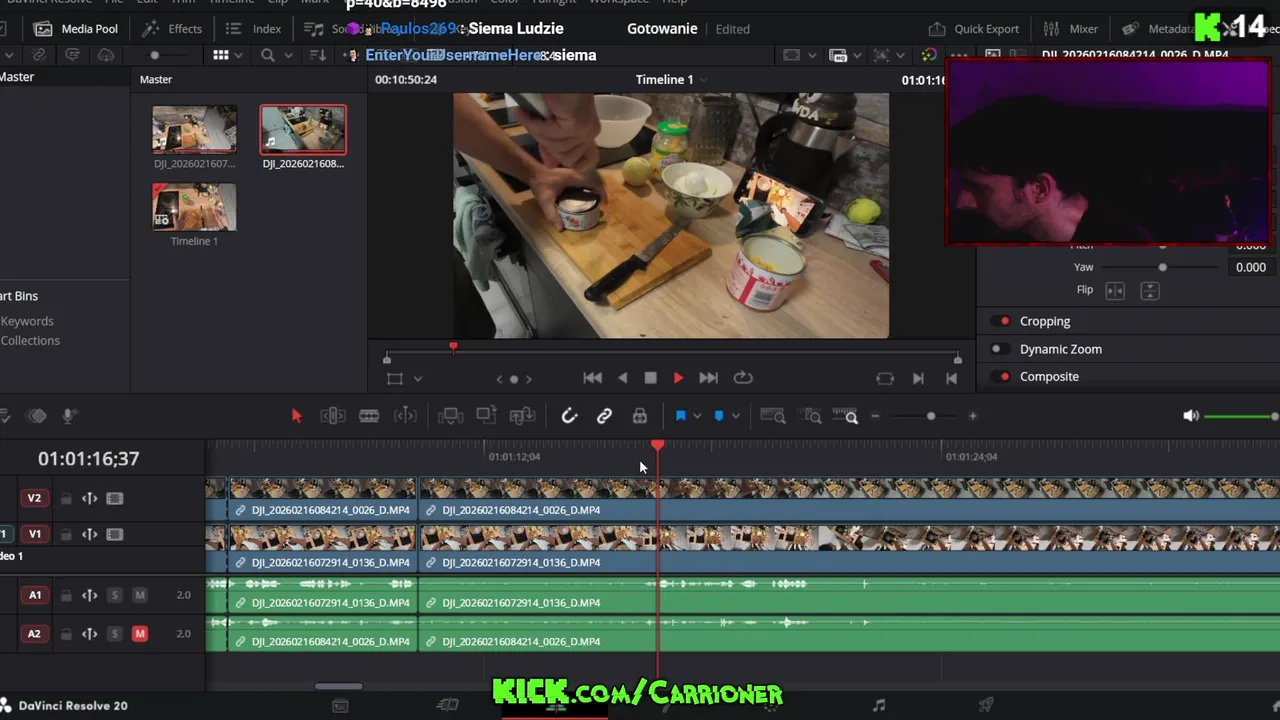Lock track V2 padlock
1280x720 pixels.
point(66,499)
